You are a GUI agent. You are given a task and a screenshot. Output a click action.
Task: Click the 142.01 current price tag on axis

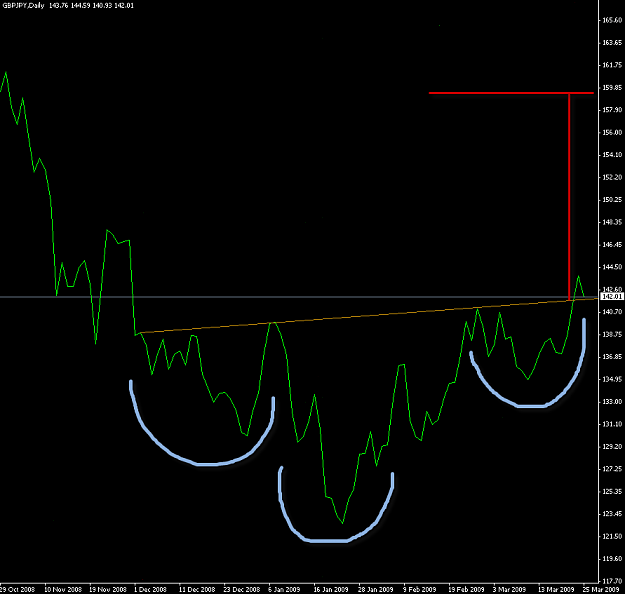point(612,297)
